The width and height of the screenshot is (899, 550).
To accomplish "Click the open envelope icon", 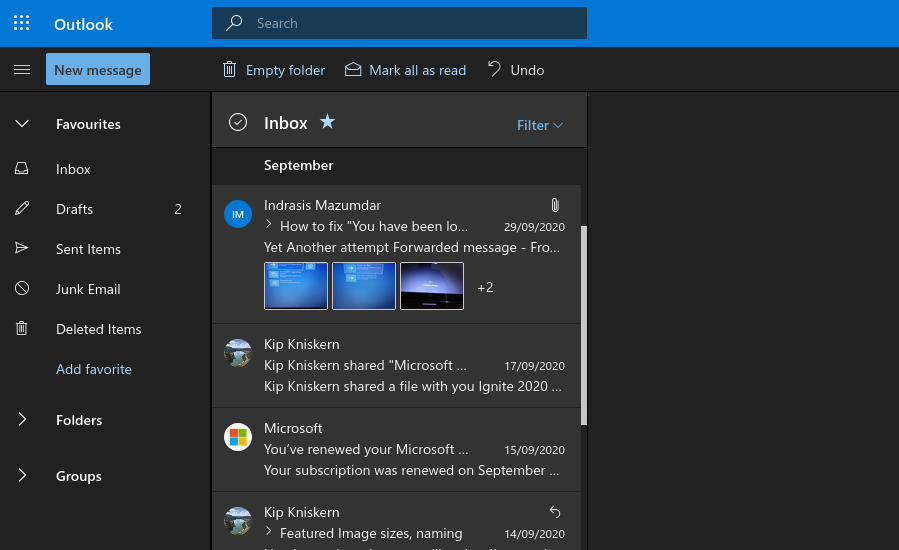I will (x=353, y=69).
